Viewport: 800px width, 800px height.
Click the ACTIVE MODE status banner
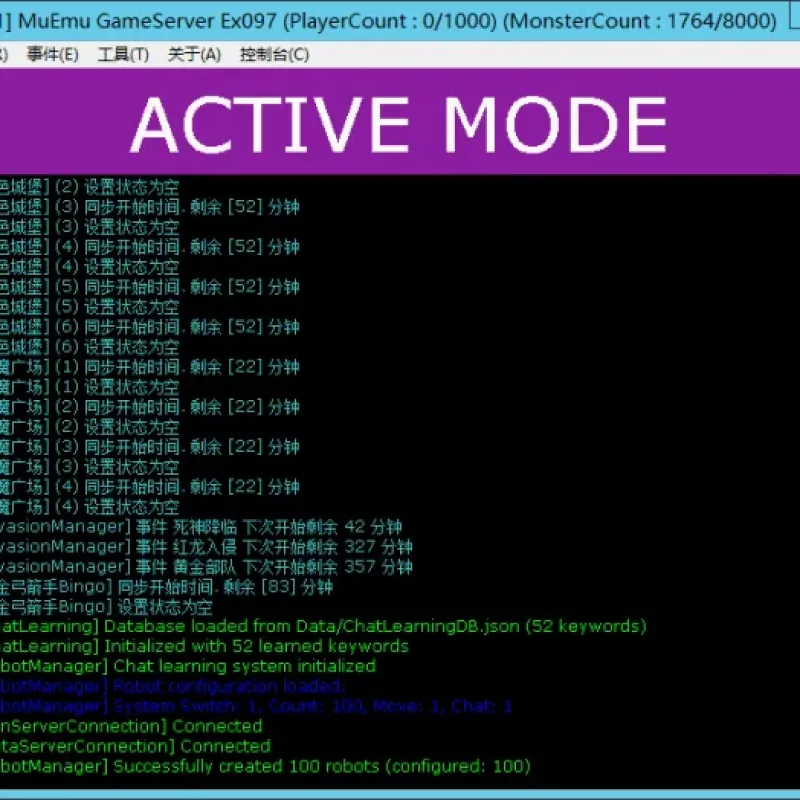(x=400, y=122)
